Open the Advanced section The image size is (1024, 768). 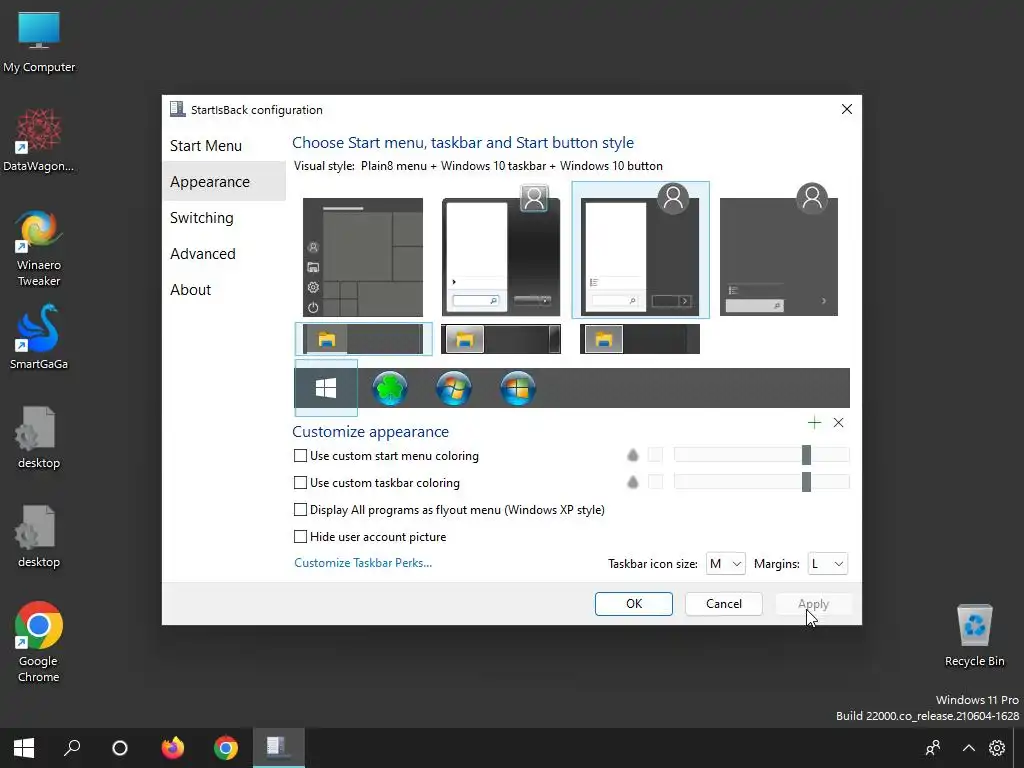pyautogui.click(x=202, y=253)
